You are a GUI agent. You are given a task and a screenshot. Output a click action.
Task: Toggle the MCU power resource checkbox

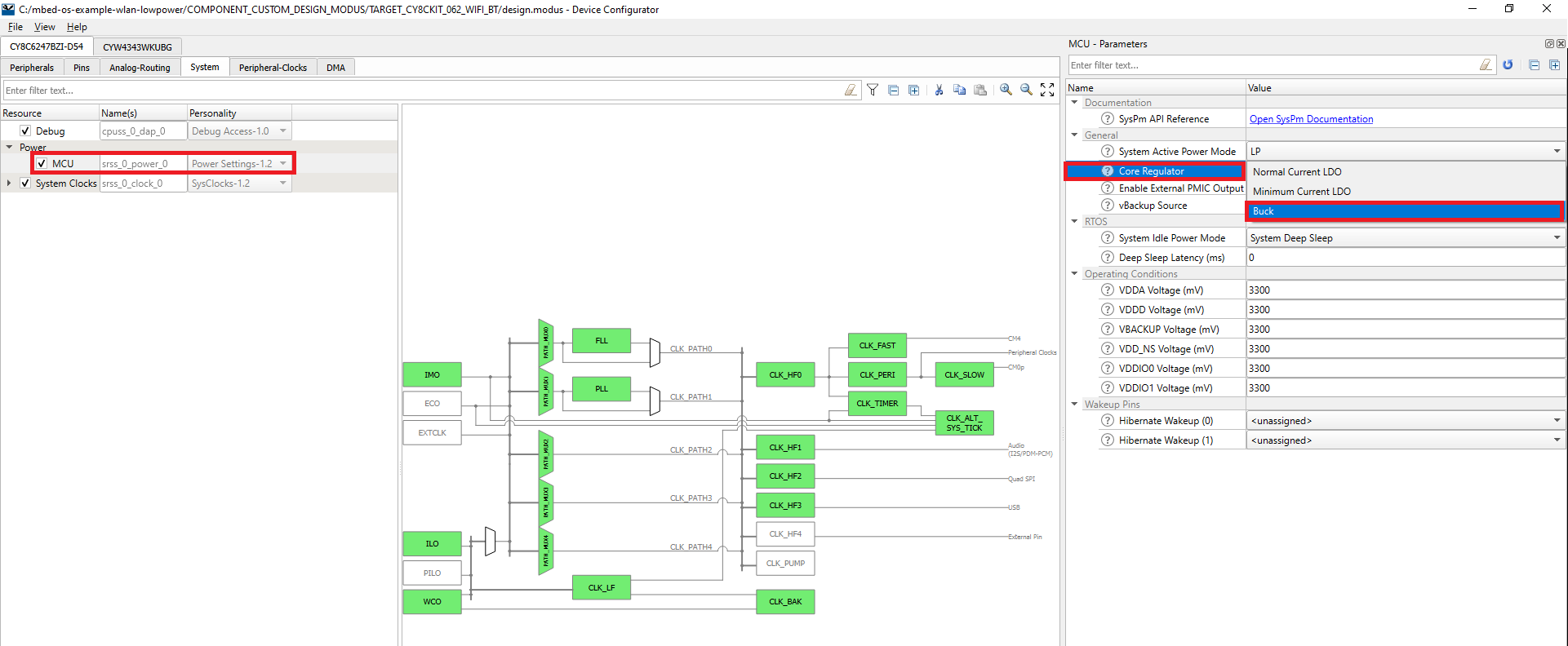[42, 164]
